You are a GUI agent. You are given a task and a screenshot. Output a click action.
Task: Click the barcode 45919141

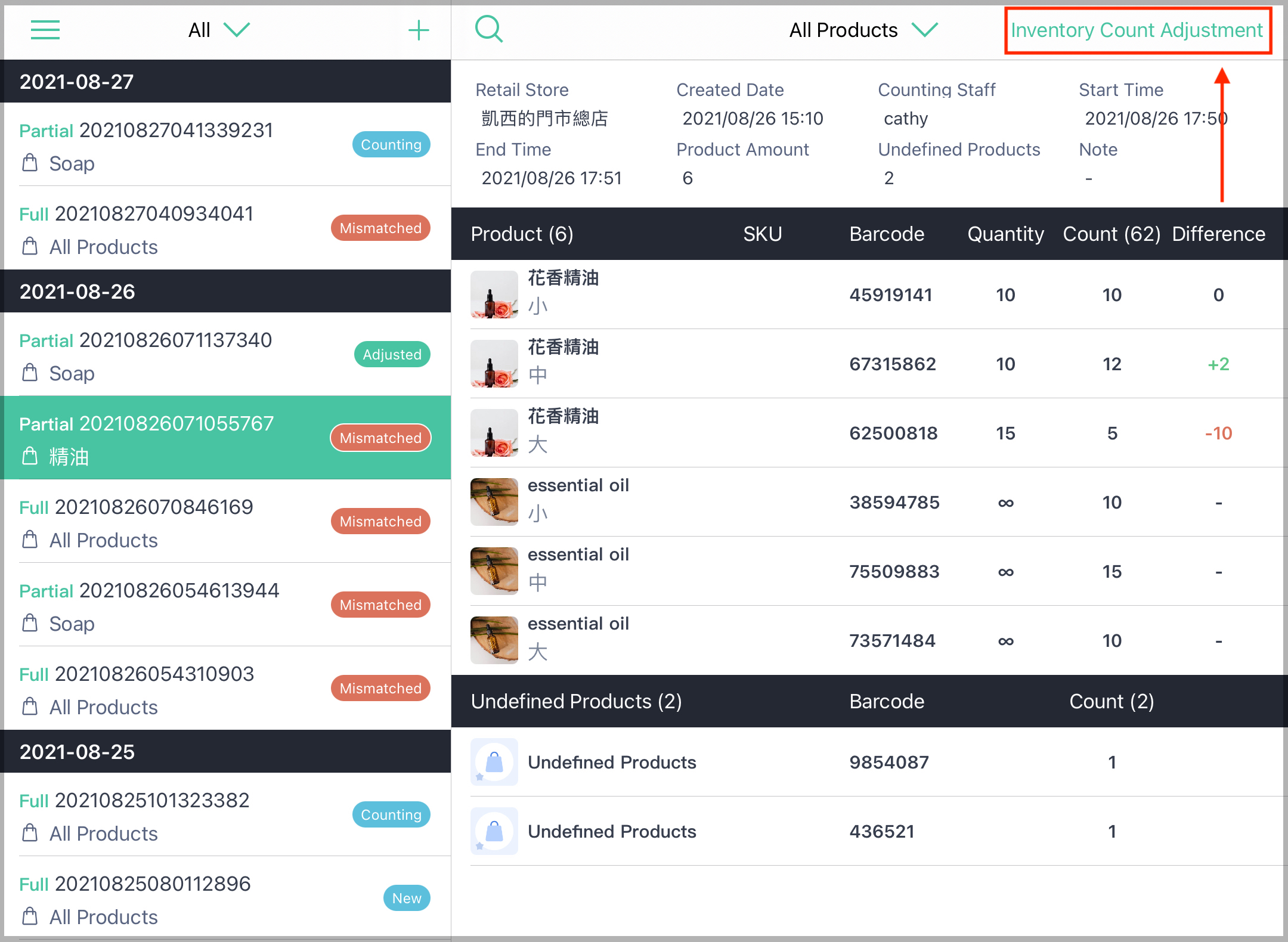point(891,295)
